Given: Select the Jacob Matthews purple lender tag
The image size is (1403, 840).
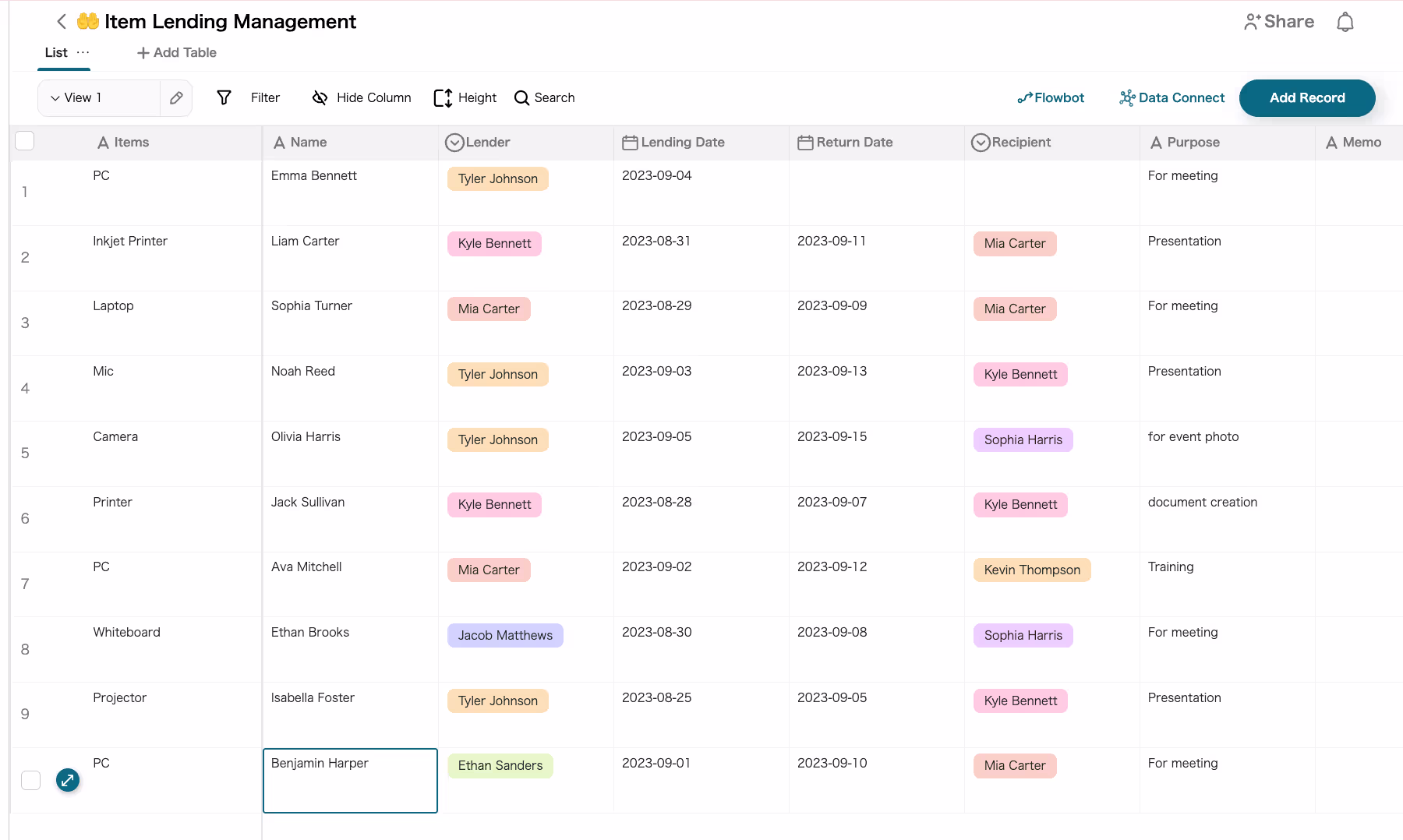Looking at the screenshot, I should pyautogui.click(x=505, y=636).
